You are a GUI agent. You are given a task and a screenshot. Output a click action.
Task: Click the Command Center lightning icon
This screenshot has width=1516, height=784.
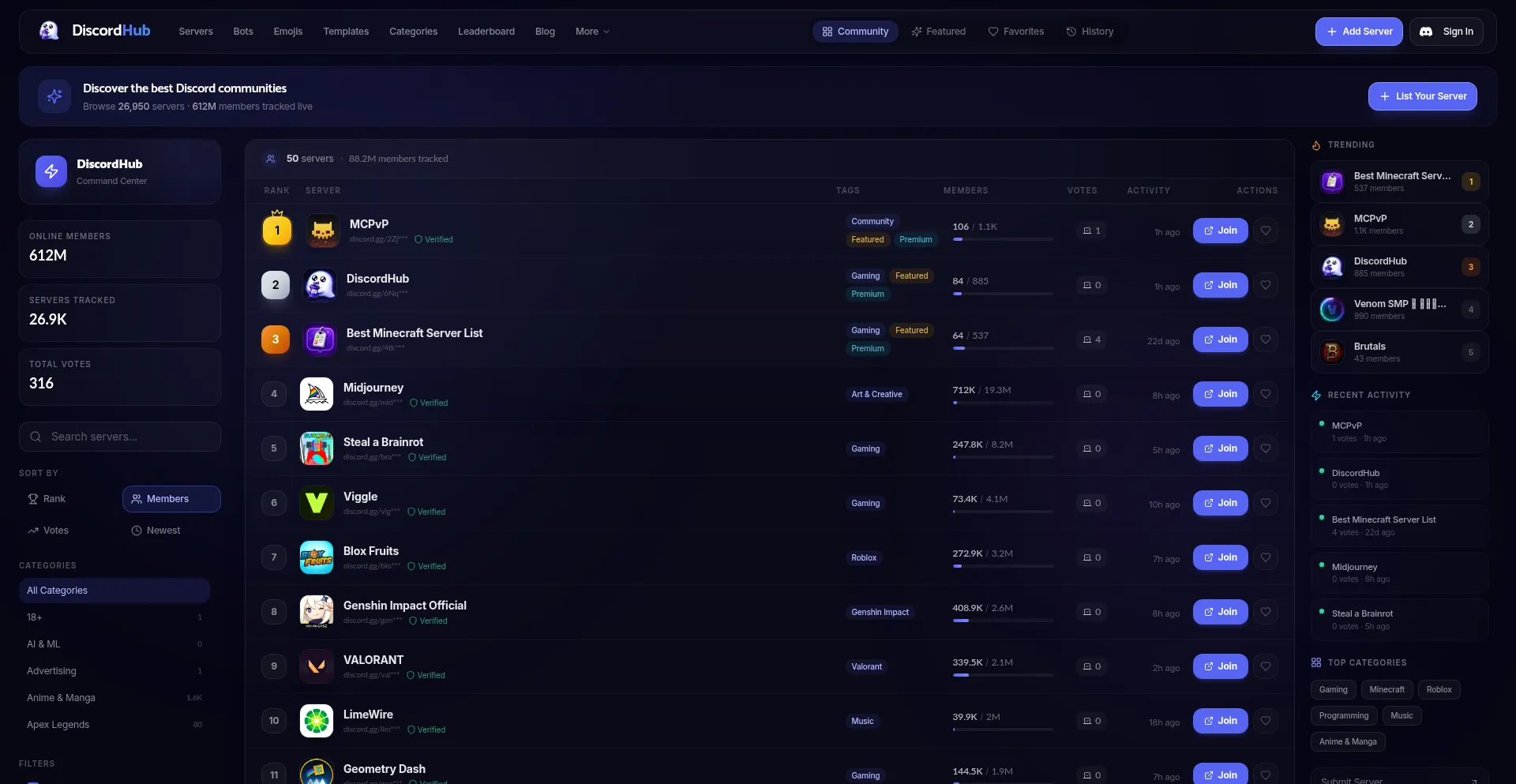tap(51, 171)
